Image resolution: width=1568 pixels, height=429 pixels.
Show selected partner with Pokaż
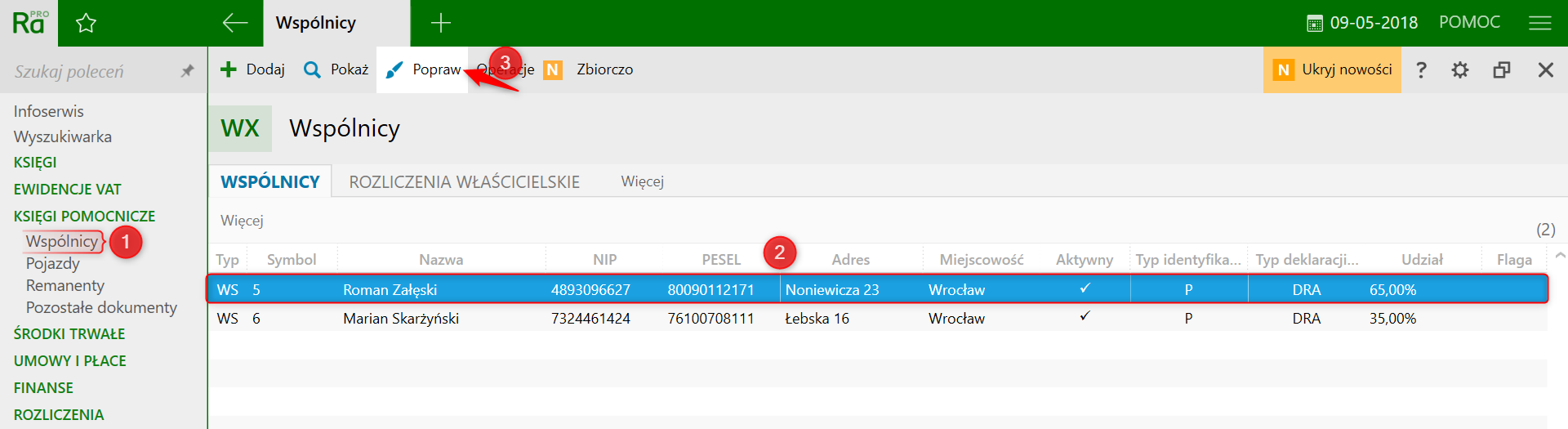point(336,69)
